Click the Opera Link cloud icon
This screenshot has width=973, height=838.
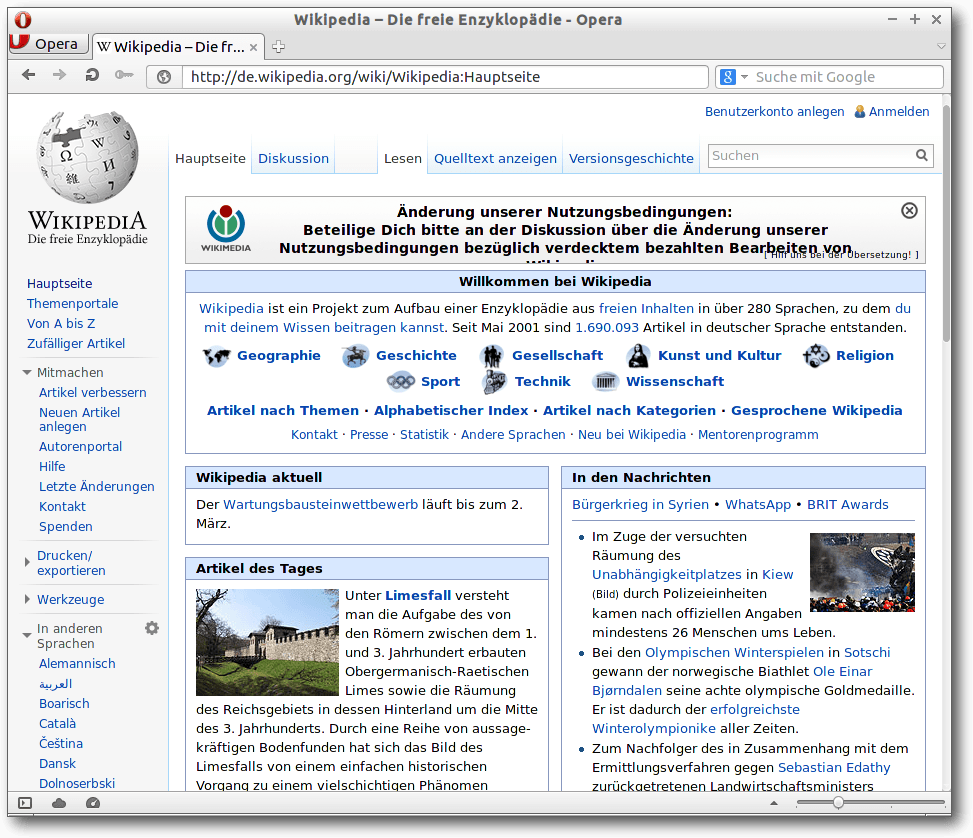[59, 803]
